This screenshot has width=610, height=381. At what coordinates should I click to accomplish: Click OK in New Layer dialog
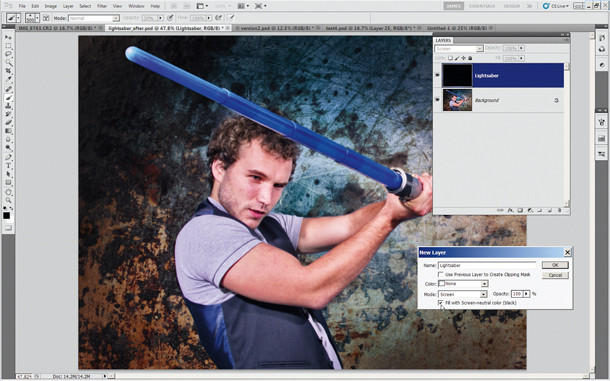[x=555, y=265]
